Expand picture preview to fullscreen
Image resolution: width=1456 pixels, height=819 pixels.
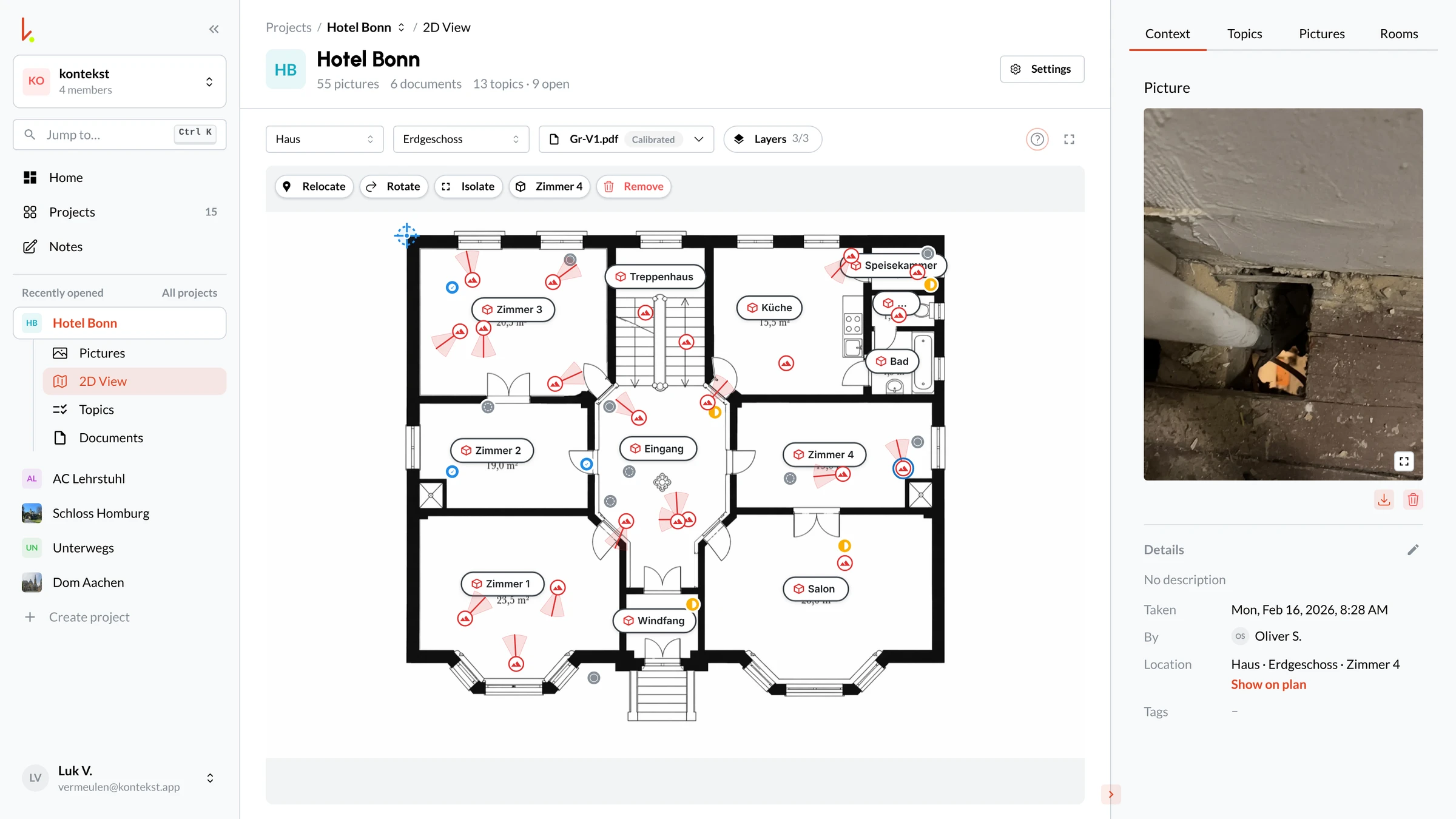click(1404, 462)
